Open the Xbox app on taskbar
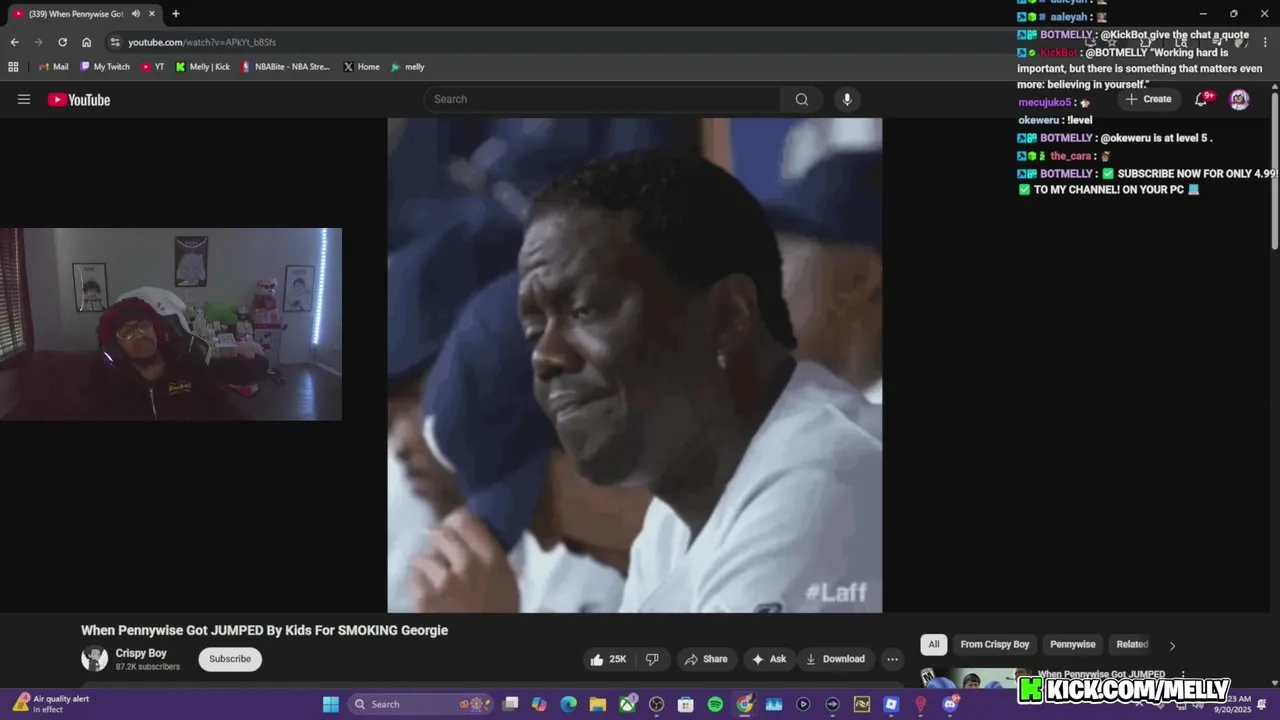The height and width of the screenshot is (720, 1280). [x=627, y=704]
